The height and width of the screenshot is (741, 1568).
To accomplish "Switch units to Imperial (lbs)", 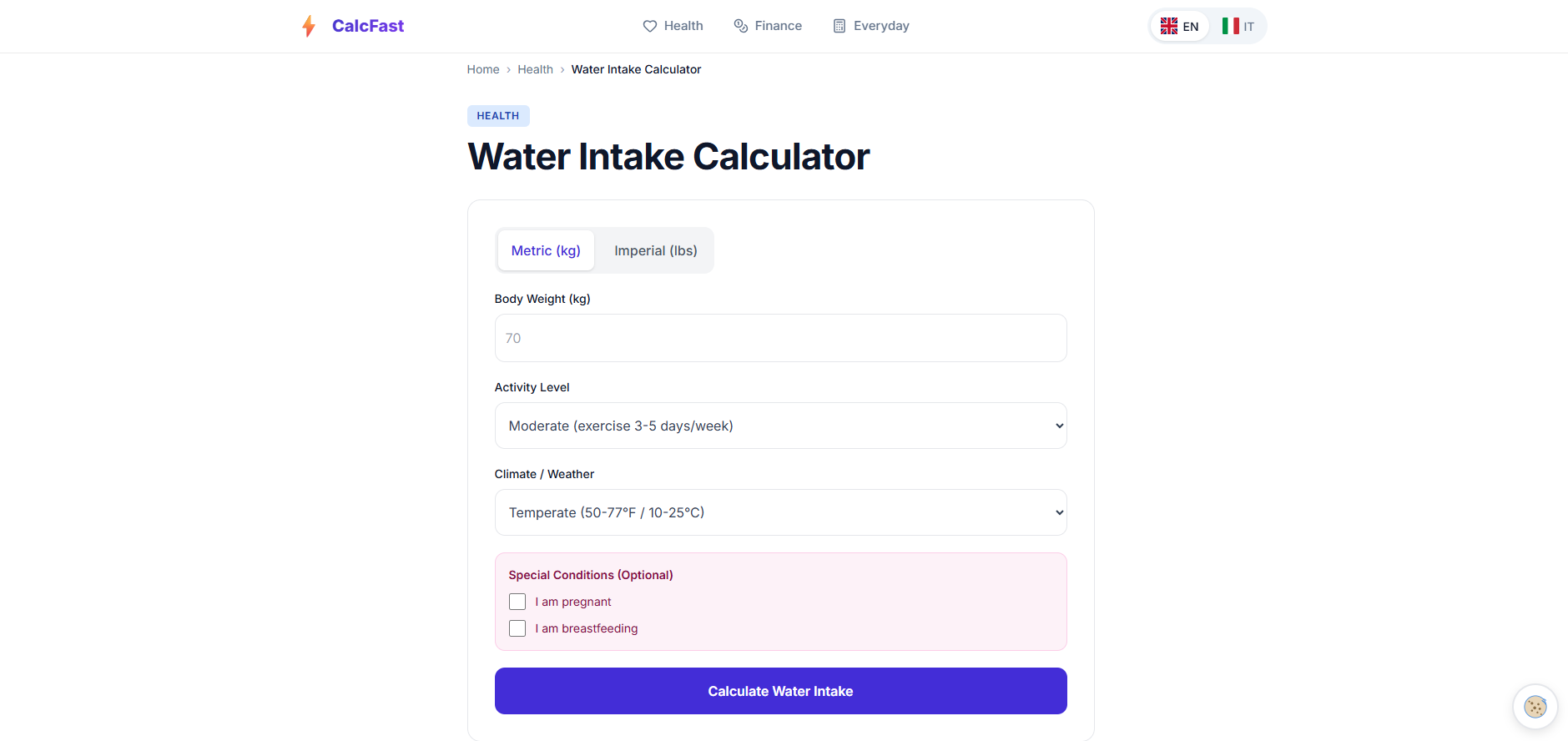I will [656, 250].
